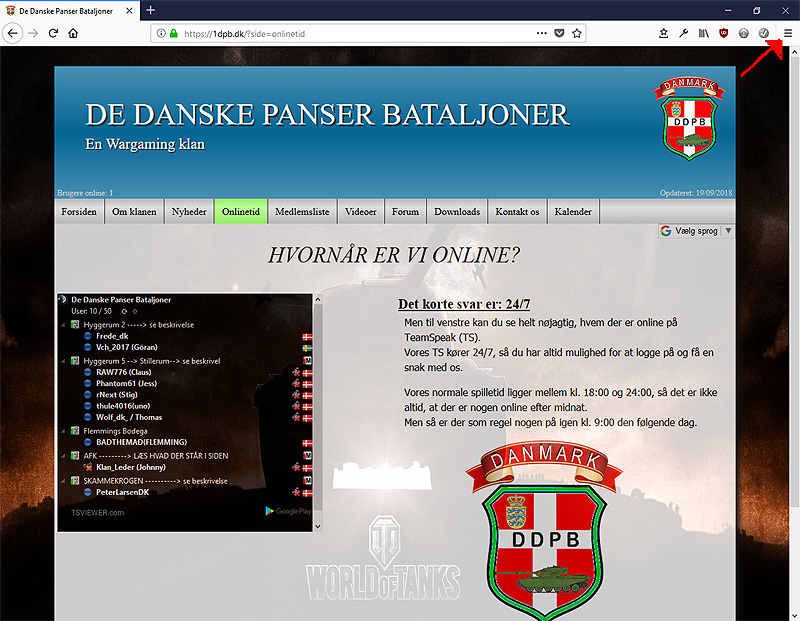Viewport: 800px width, 621px height.
Task: Switch to the Medlemsliste menu tab
Action: coord(301,212)
